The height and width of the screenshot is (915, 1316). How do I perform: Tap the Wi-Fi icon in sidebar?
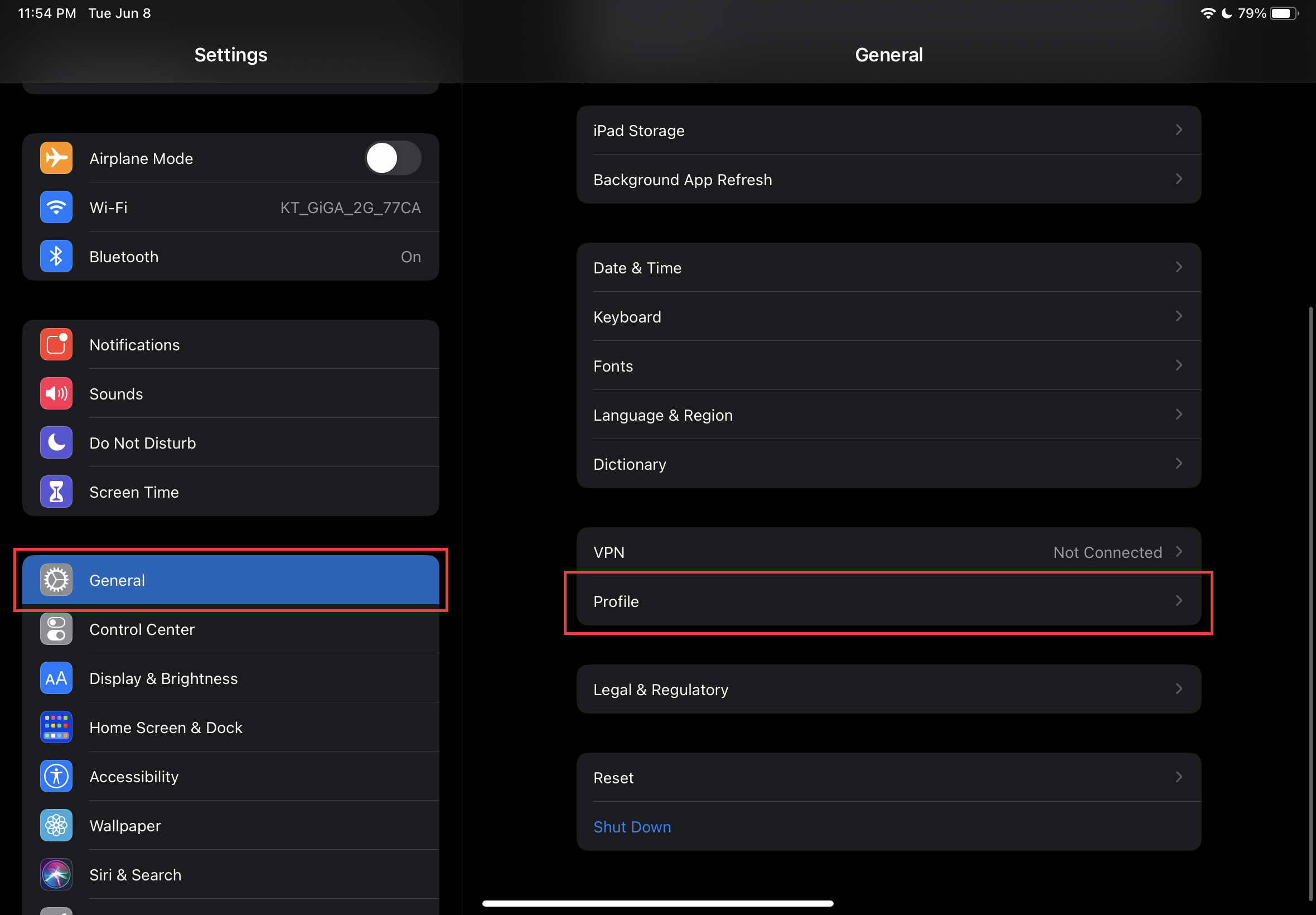[56, 207]
